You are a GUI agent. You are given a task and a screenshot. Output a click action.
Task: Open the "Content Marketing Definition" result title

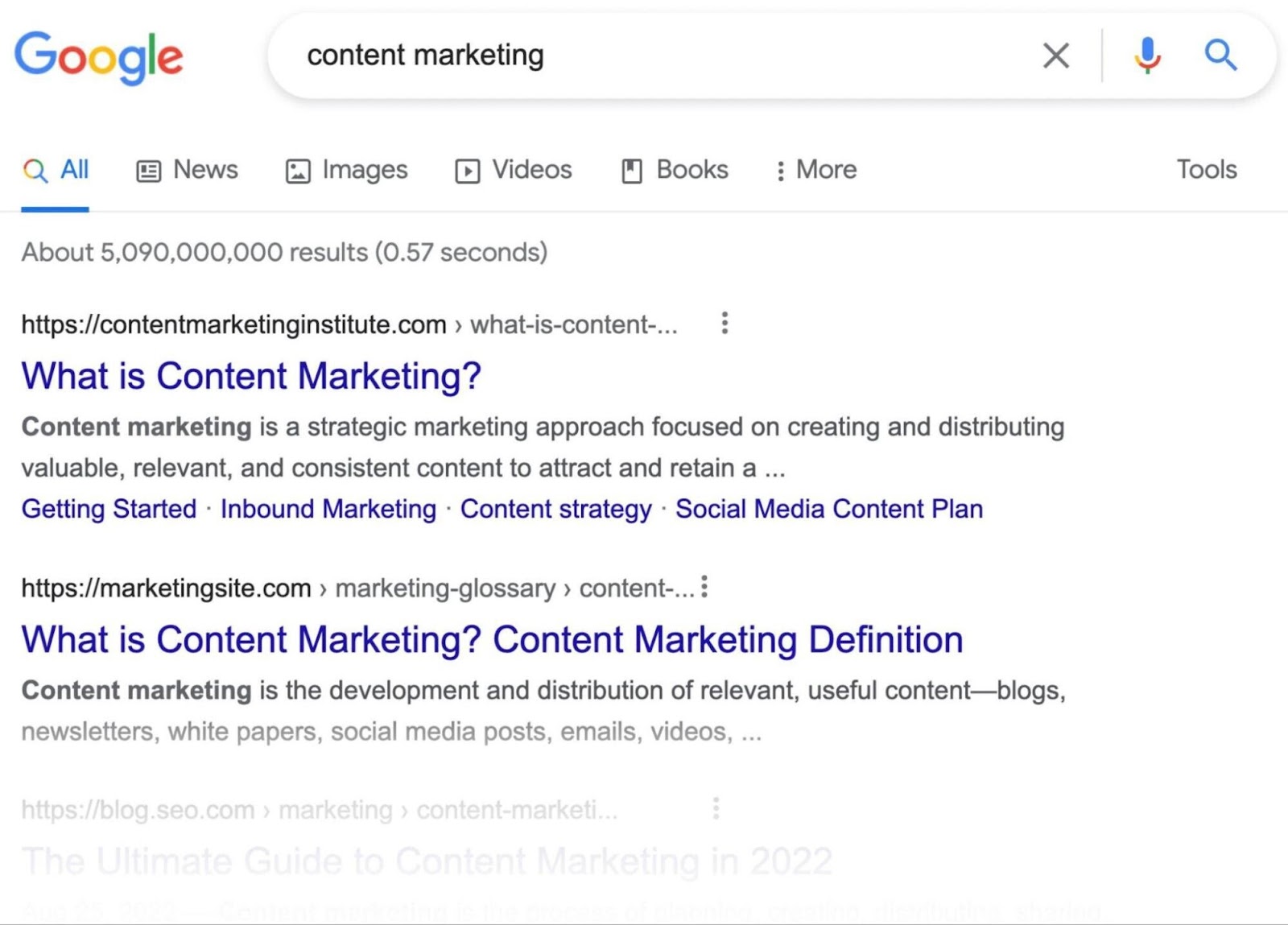point(491,639)
